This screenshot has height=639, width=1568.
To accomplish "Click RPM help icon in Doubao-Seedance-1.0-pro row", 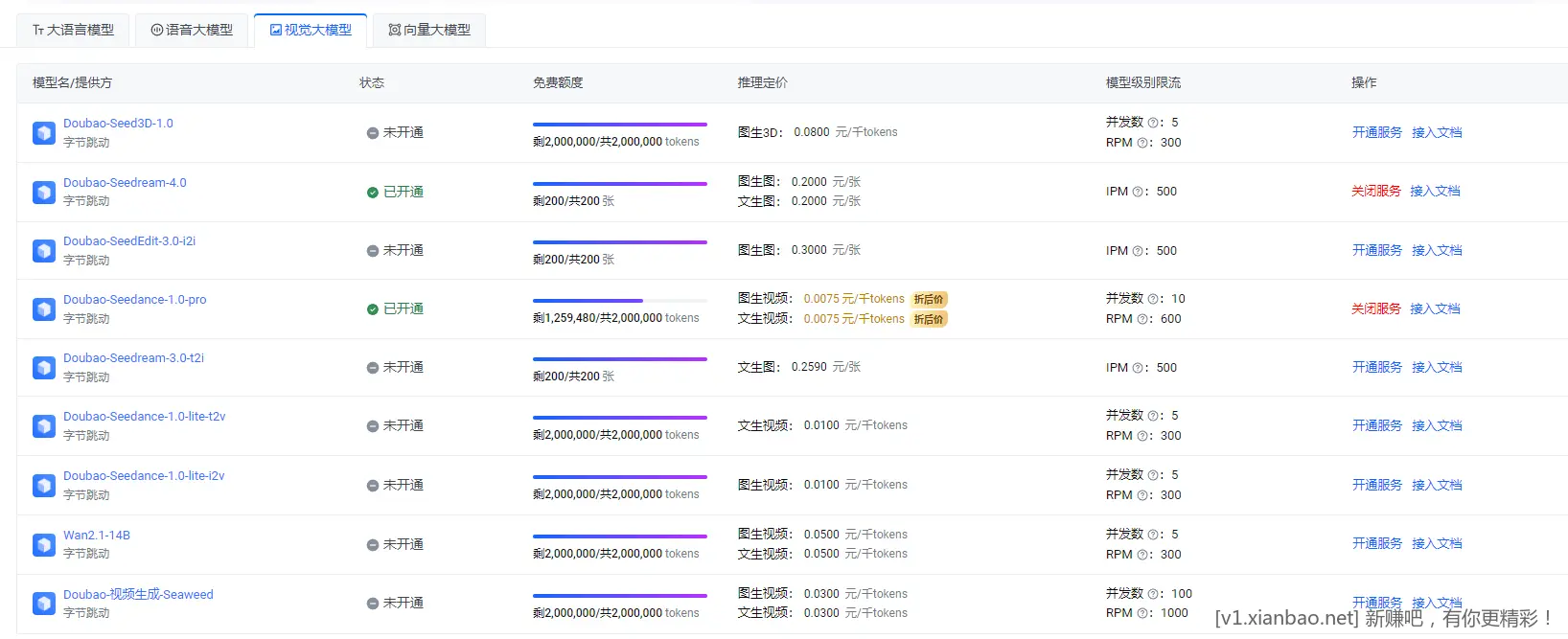I will (1142, 319).
